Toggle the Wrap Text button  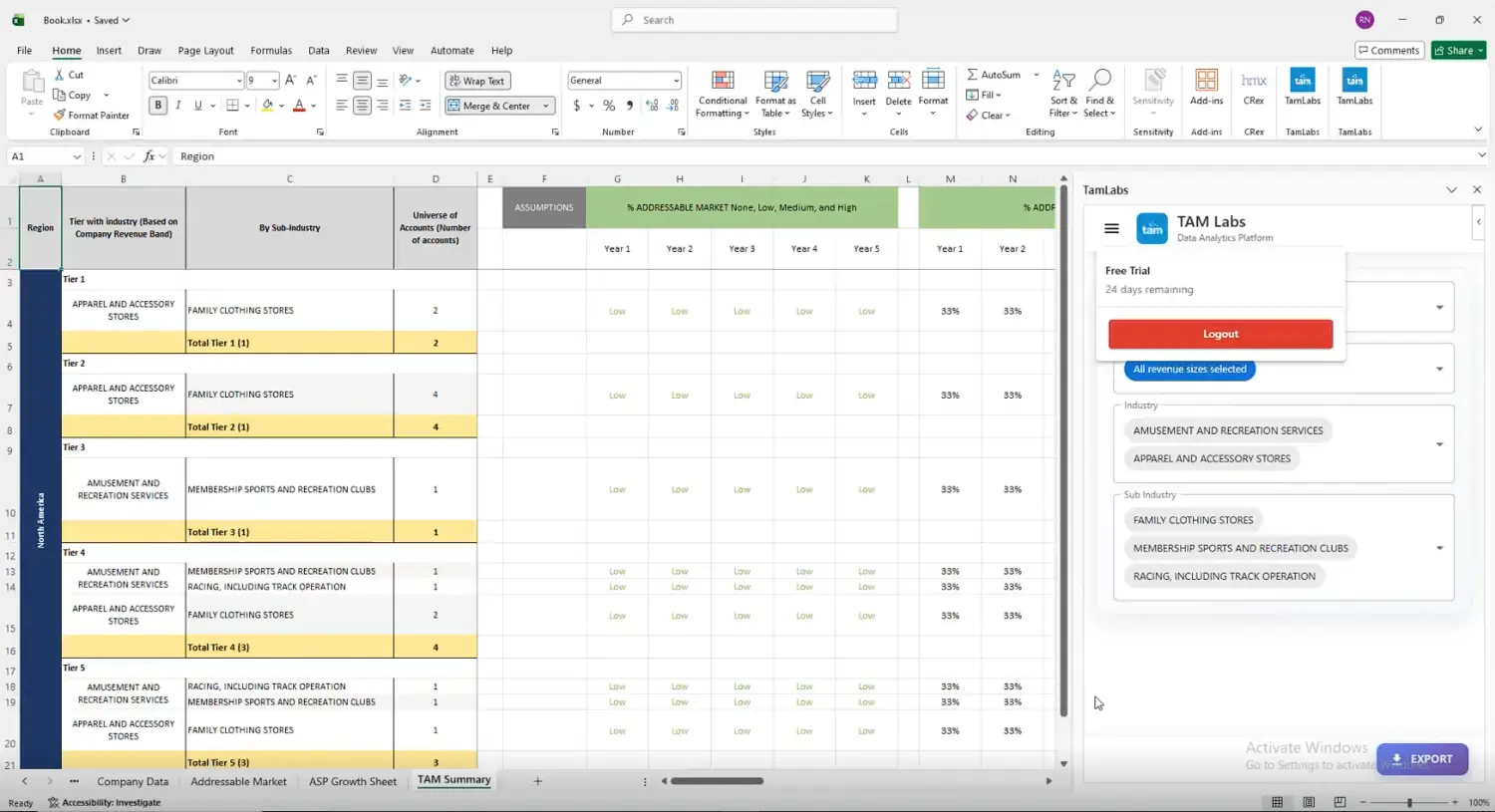click(476, 81)
